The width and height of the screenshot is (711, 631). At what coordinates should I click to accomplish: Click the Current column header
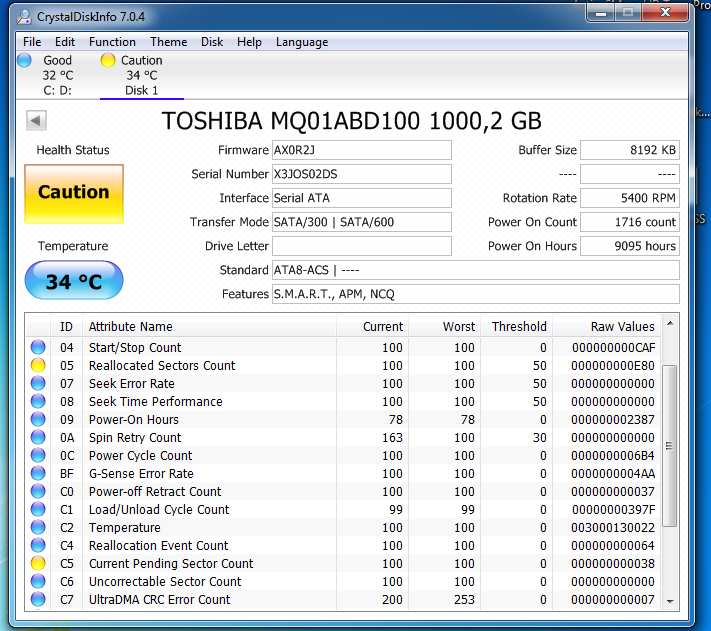tap(372, 326)
